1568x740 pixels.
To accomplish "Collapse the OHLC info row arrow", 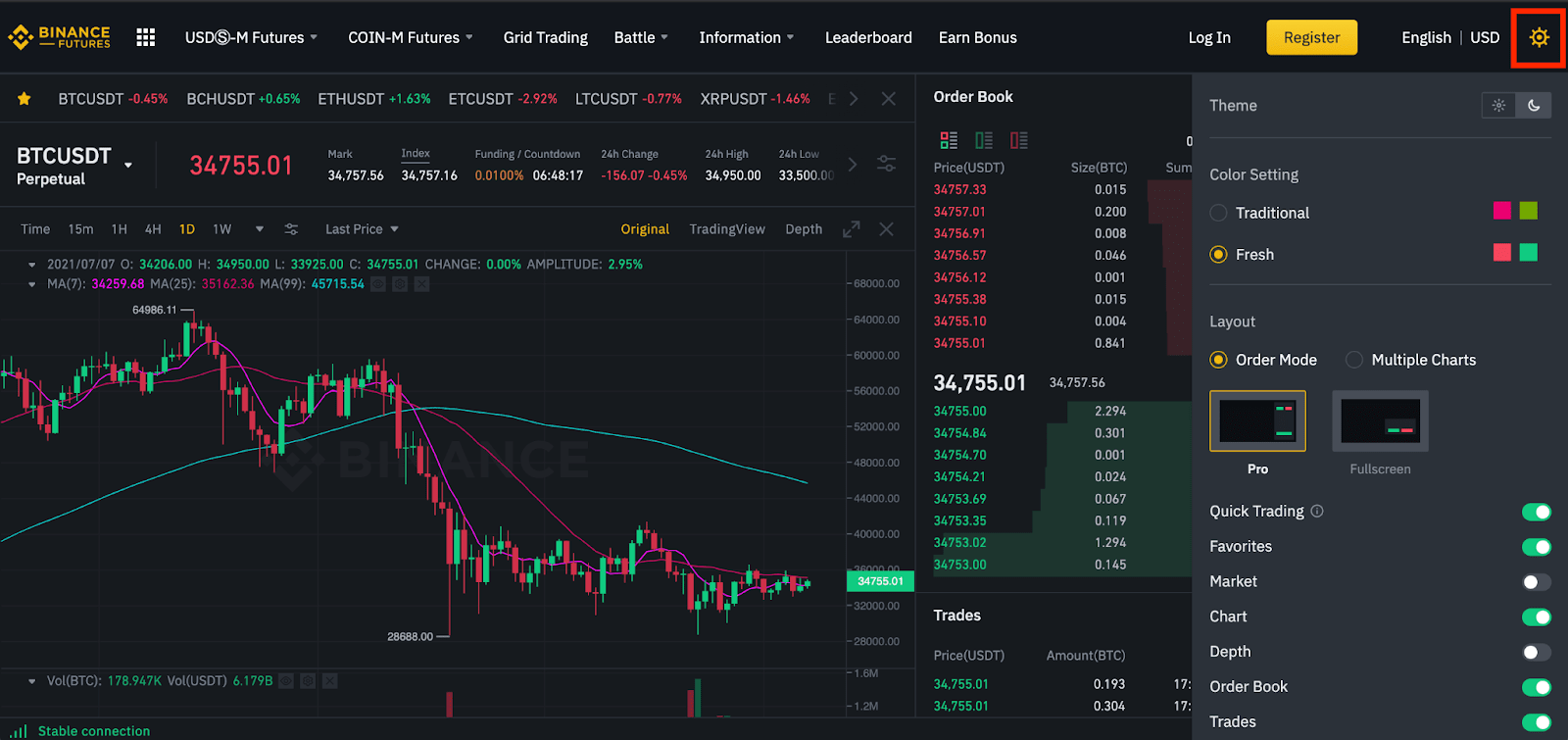I will point(32,265).
